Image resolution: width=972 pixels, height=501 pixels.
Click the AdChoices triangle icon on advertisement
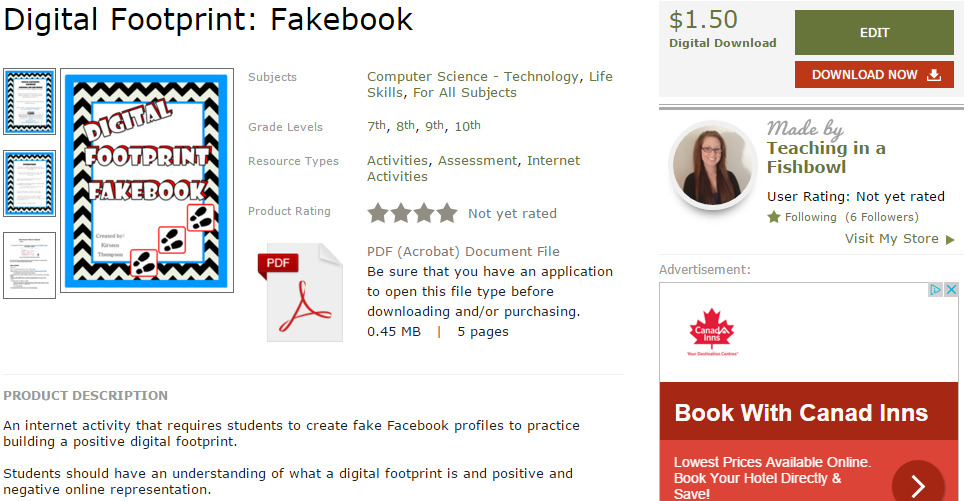[935, 290]
